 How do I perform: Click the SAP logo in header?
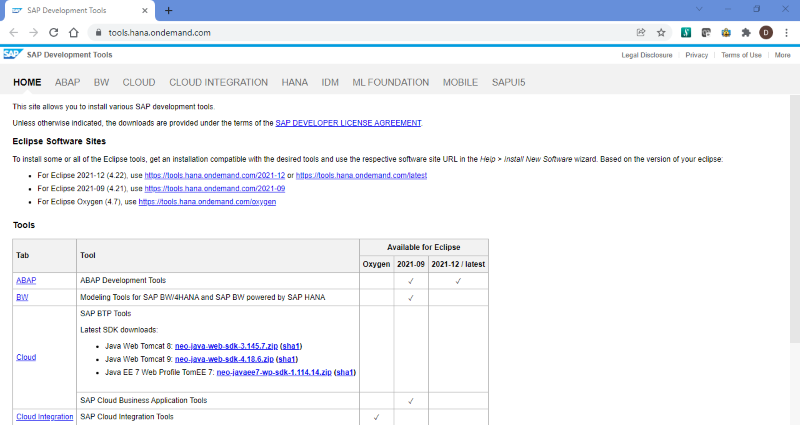pos(13,54)
